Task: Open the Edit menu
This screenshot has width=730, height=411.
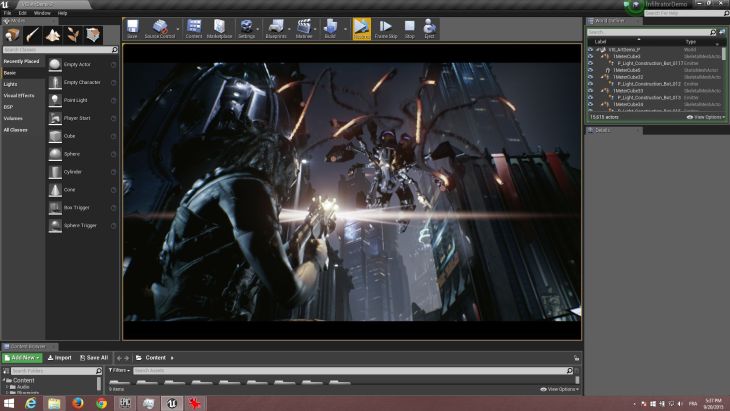Action: (22, 13)
